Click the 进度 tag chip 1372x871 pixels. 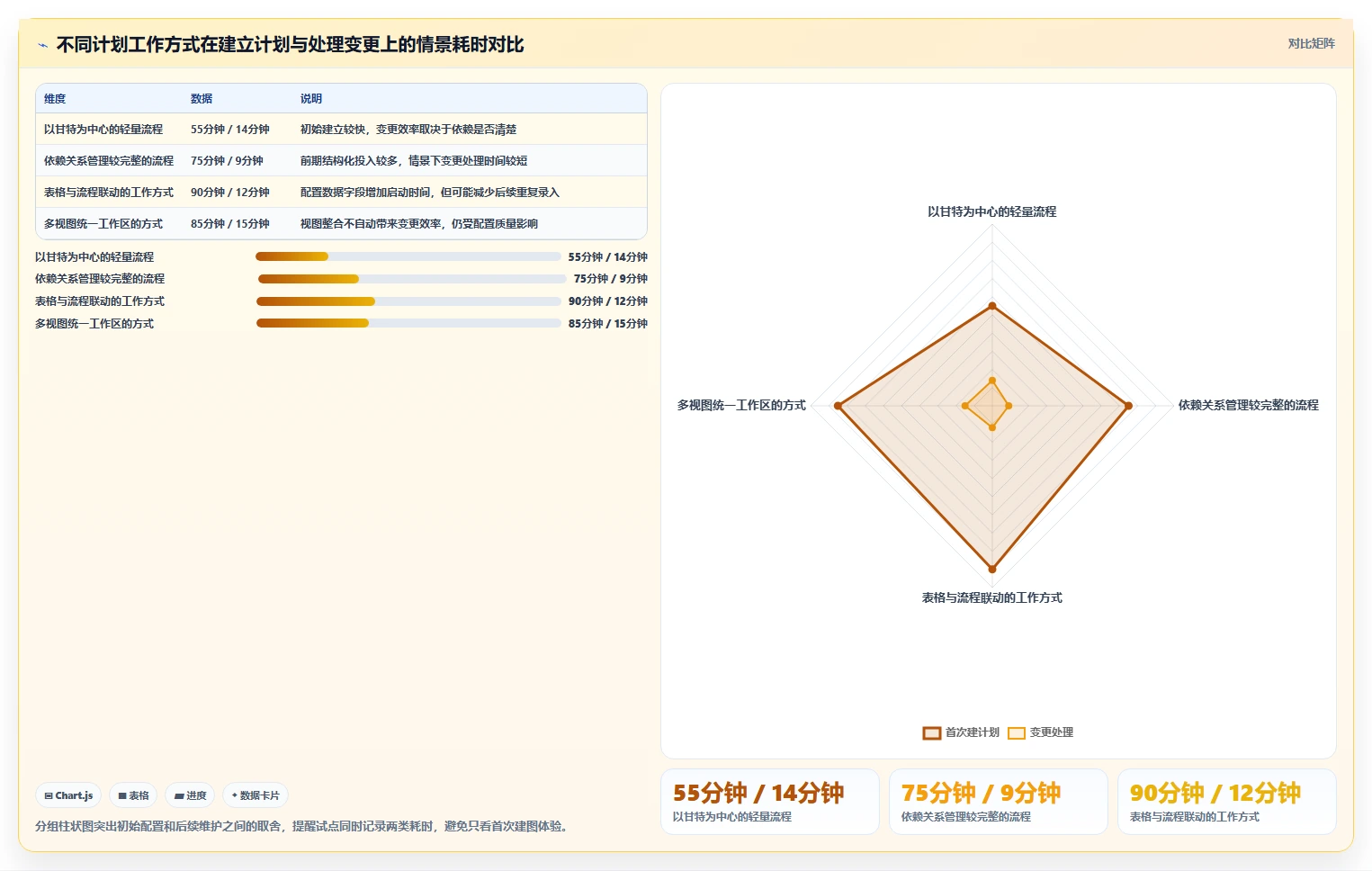(190, 795)
